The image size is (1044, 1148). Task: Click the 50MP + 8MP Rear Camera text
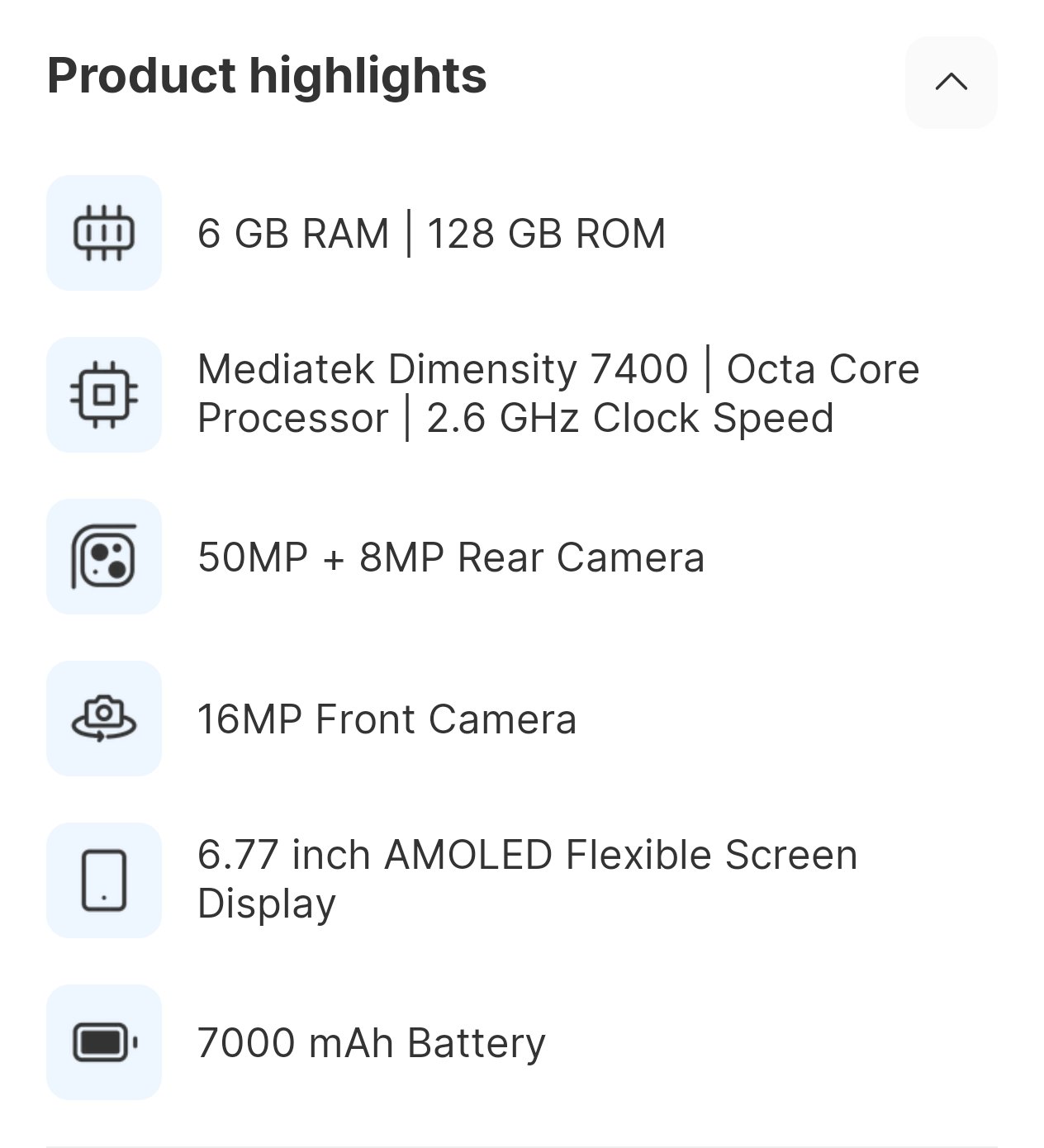tap(451, 557)
